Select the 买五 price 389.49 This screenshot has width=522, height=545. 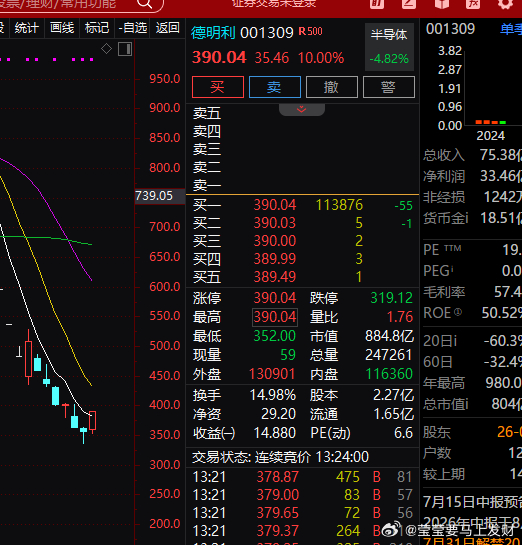(x=275, y=277)
